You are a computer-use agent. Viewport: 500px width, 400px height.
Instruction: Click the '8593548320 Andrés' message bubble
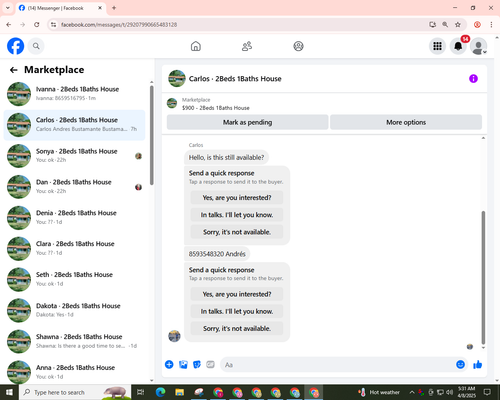click(217, 254)
